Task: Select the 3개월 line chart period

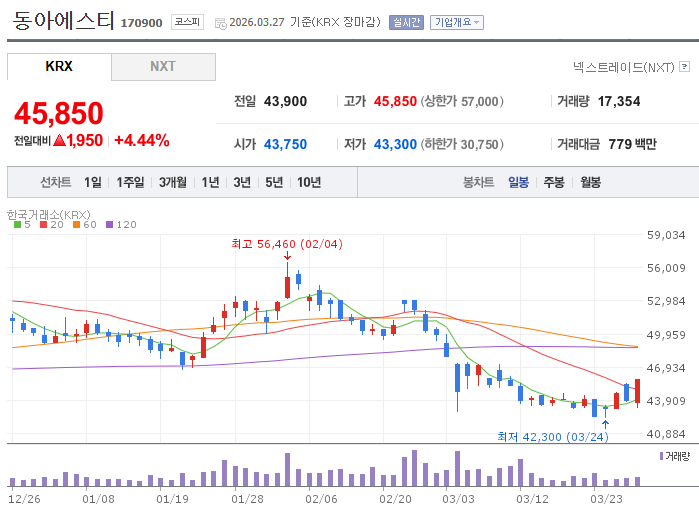Action: pyautogui.click(x=173, y=182)
